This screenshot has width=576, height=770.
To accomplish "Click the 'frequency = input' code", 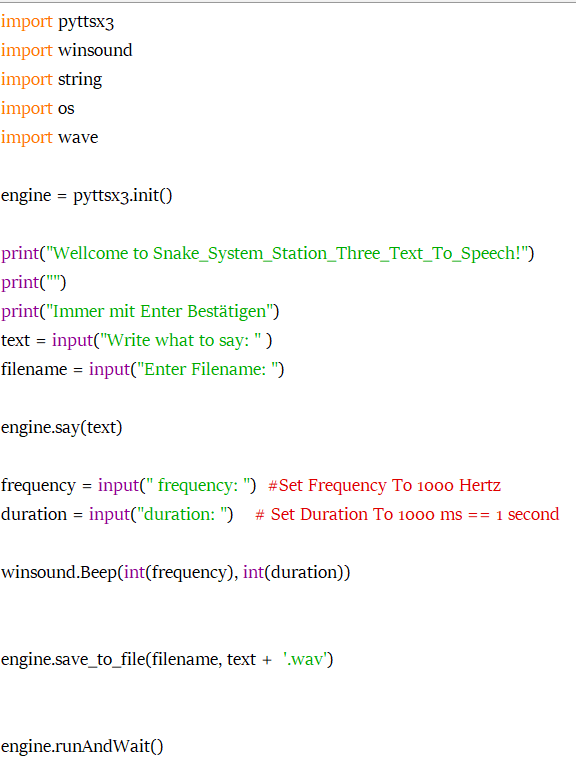I will (x=129, y=485).
